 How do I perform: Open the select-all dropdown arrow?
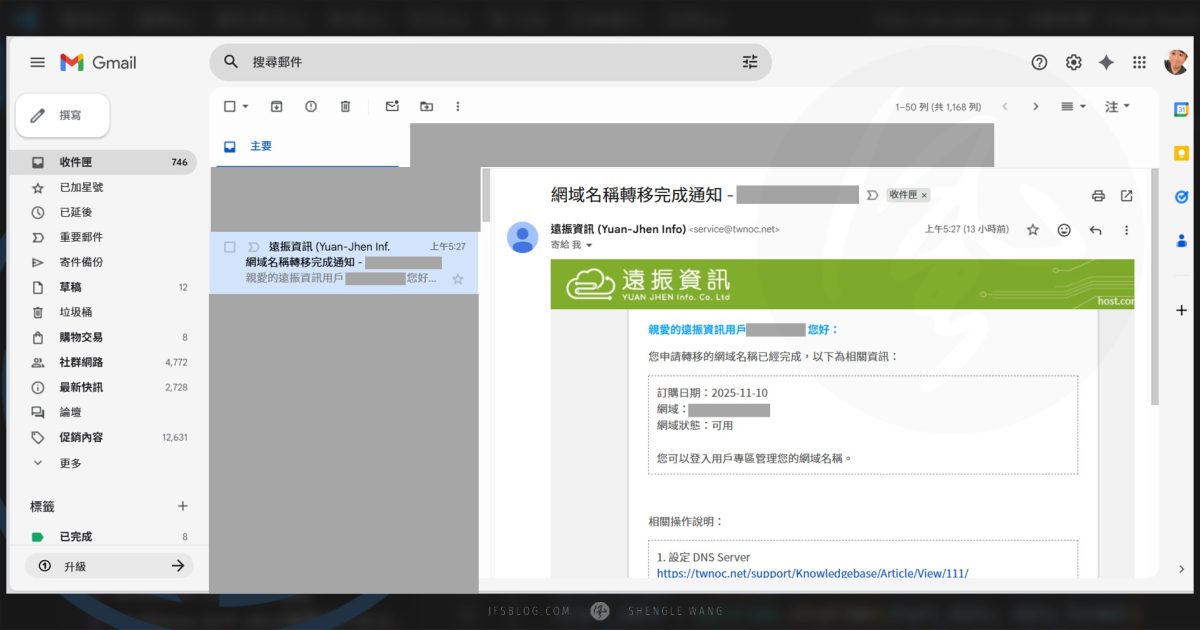click(x=243, y=106)
